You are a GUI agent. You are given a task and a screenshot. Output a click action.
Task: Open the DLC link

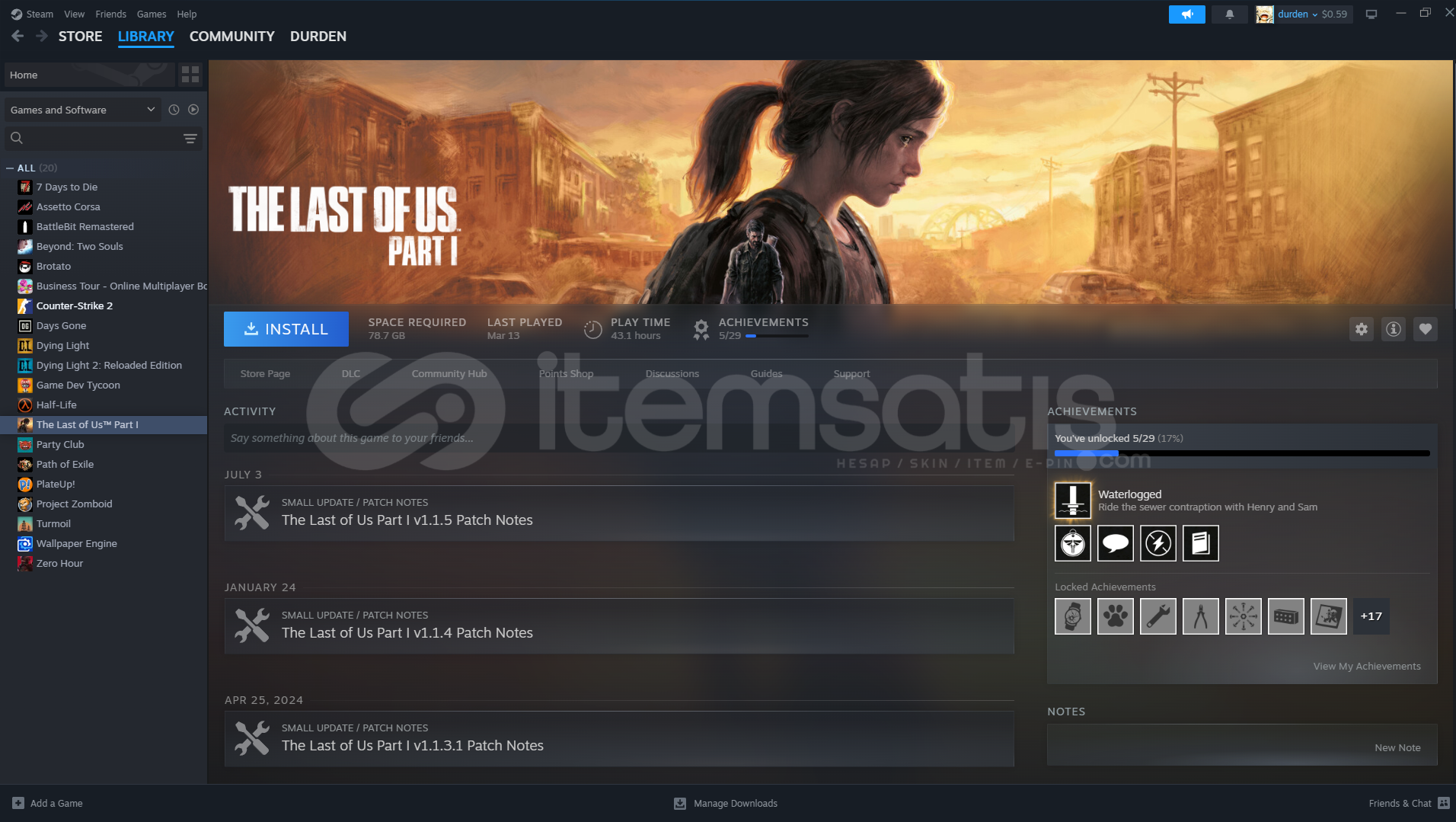(351, 373)
